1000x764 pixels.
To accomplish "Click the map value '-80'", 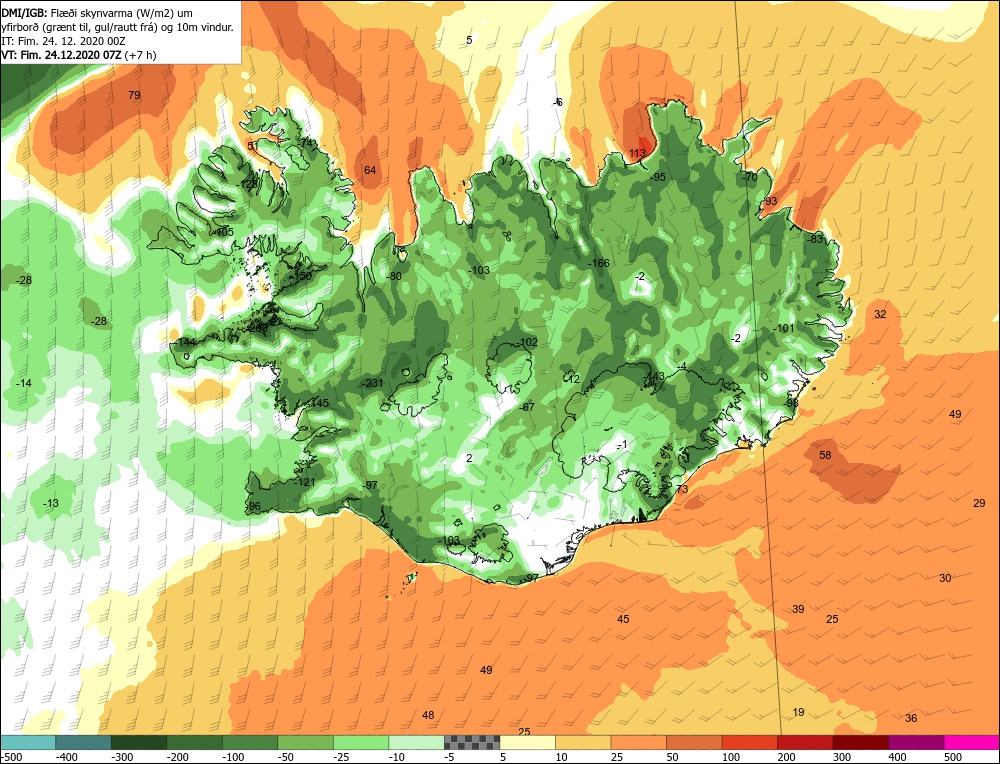I will coord(394,276).
